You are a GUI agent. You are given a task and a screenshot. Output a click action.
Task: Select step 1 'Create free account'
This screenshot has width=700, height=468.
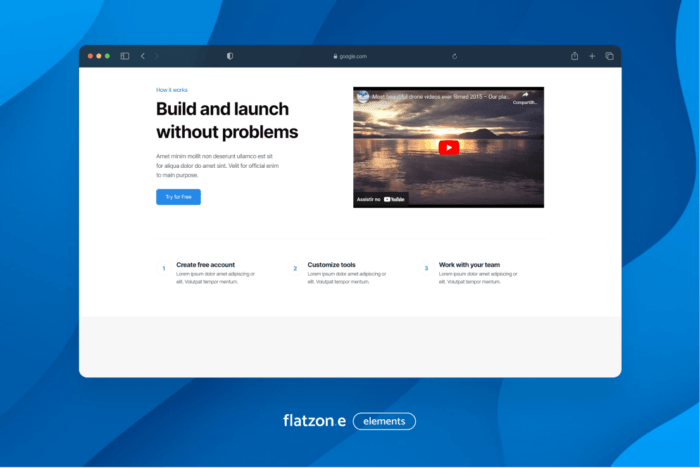pyautogui.click(x=205, y=265)
